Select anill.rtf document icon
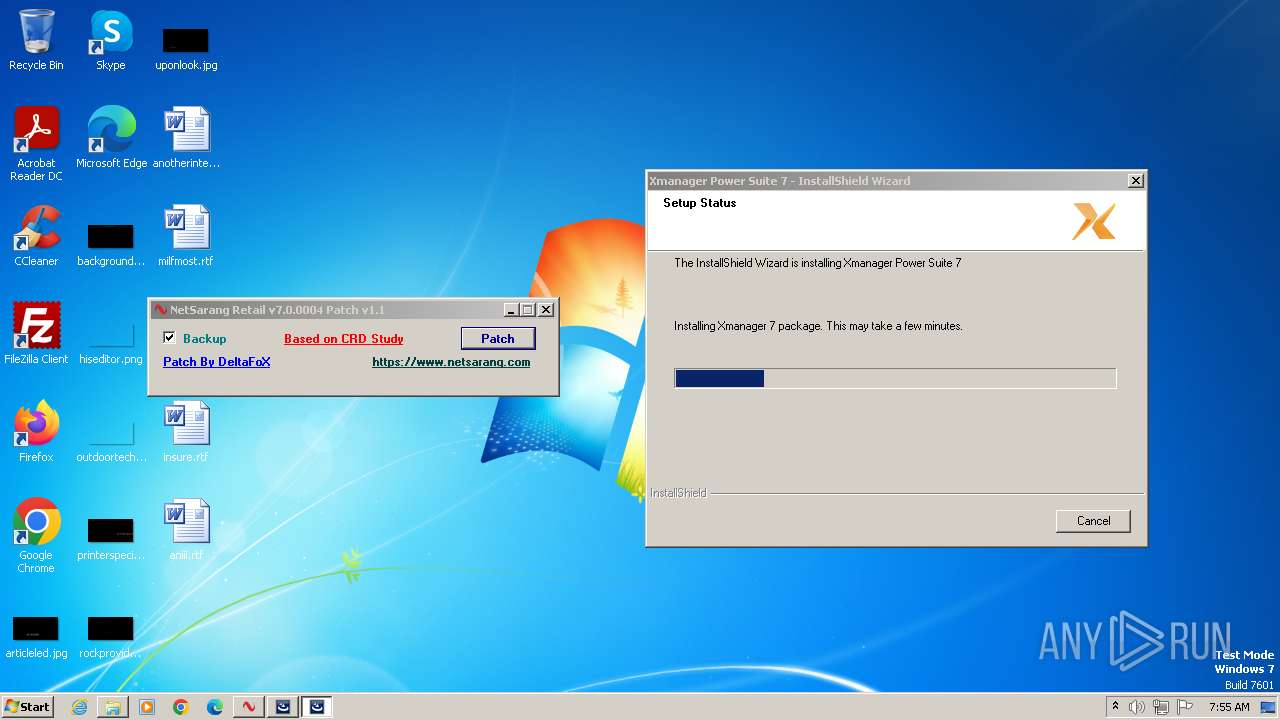 [186, 530]
